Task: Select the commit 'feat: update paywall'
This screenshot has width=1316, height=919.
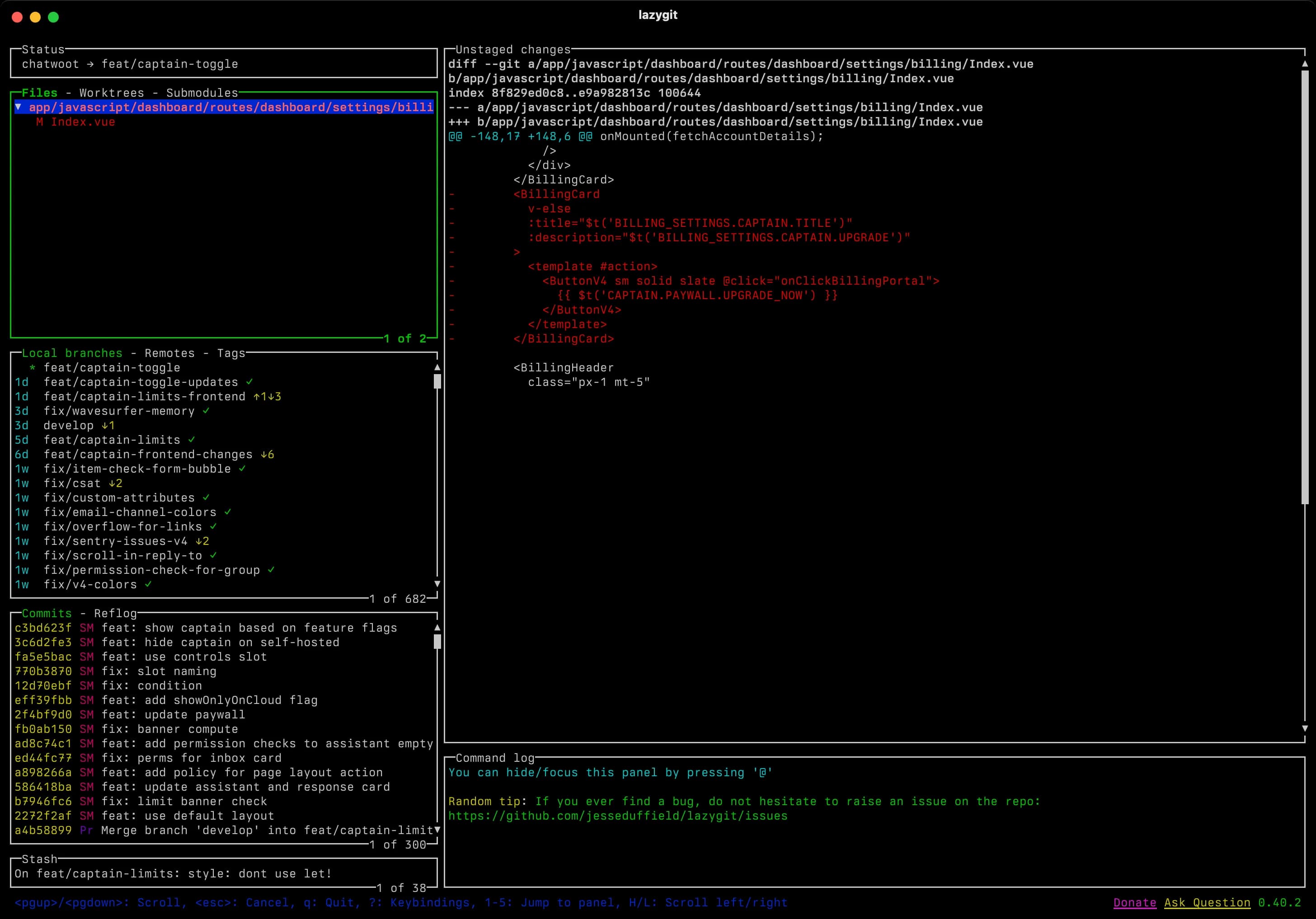Action: click(x=172, y=714)
